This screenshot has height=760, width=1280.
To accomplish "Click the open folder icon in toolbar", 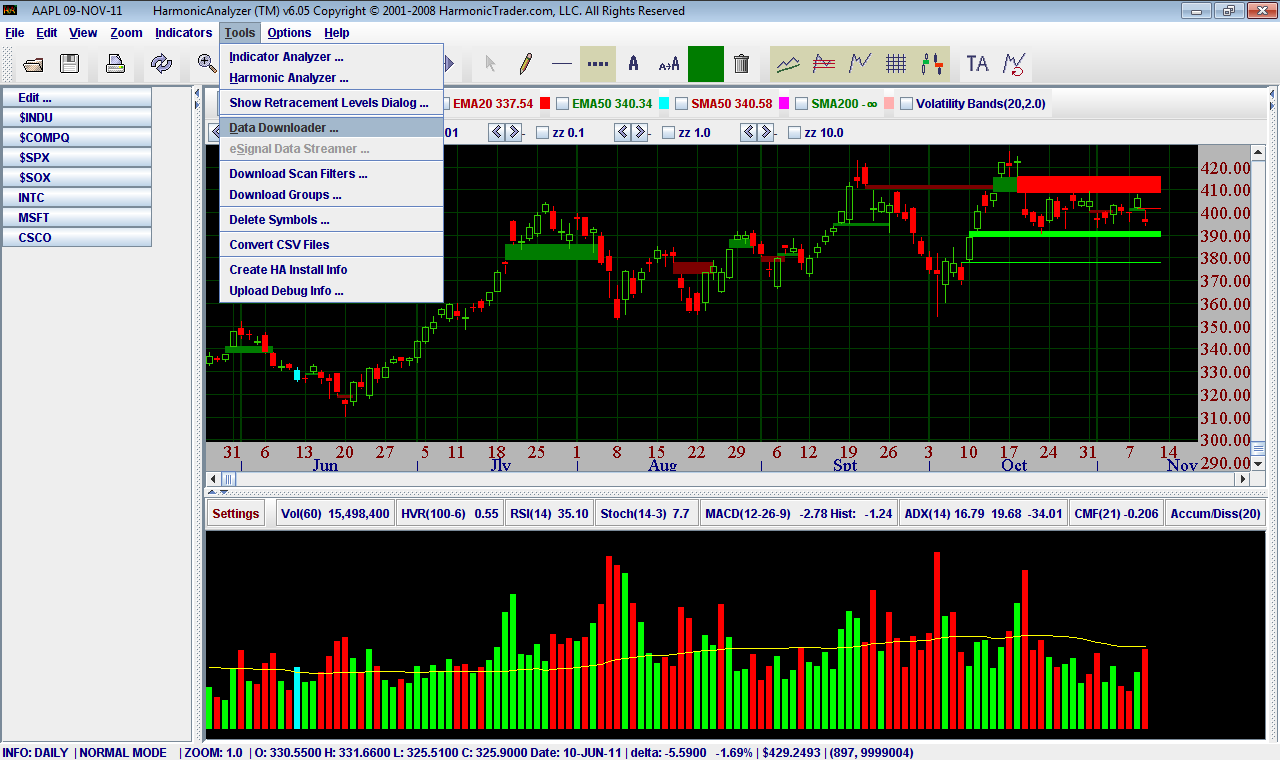I will click(x=33, y=64).
